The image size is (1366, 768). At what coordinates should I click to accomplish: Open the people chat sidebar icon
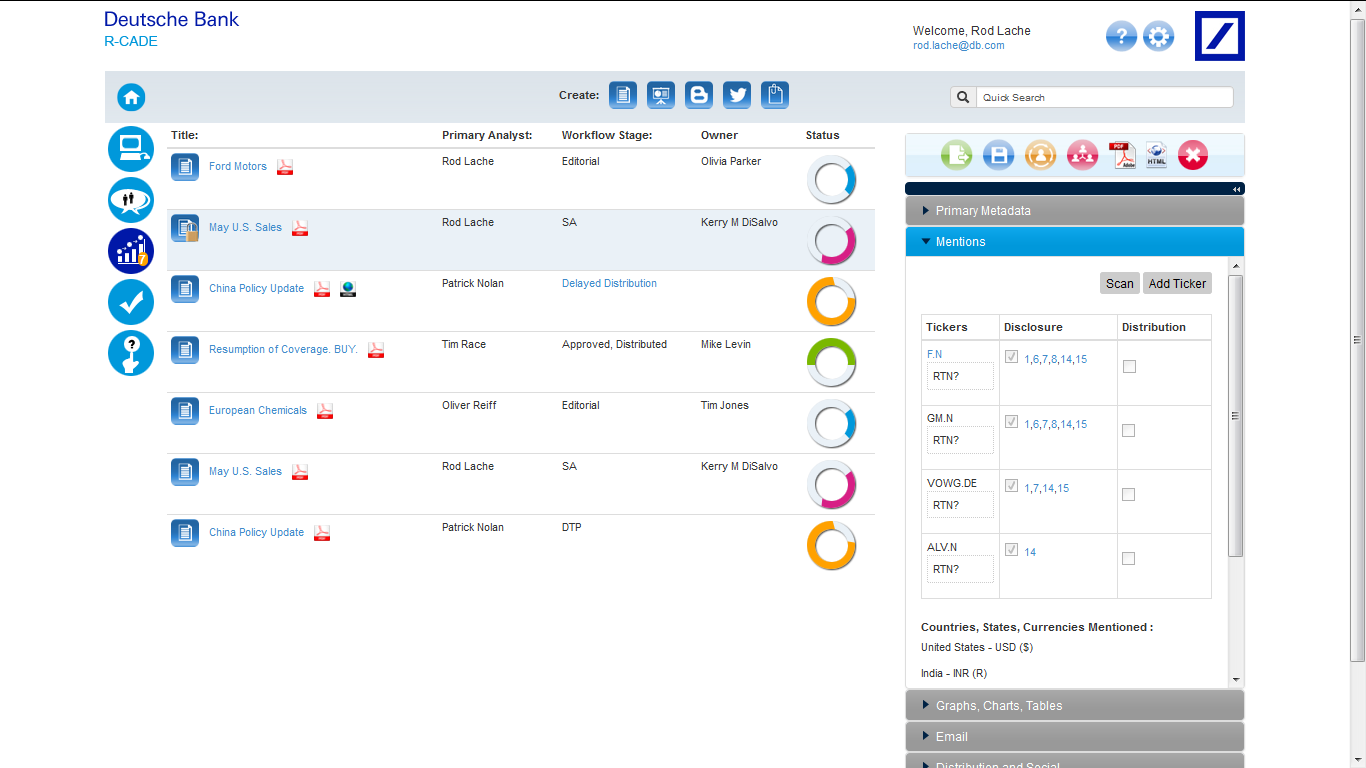coord(131,200)
